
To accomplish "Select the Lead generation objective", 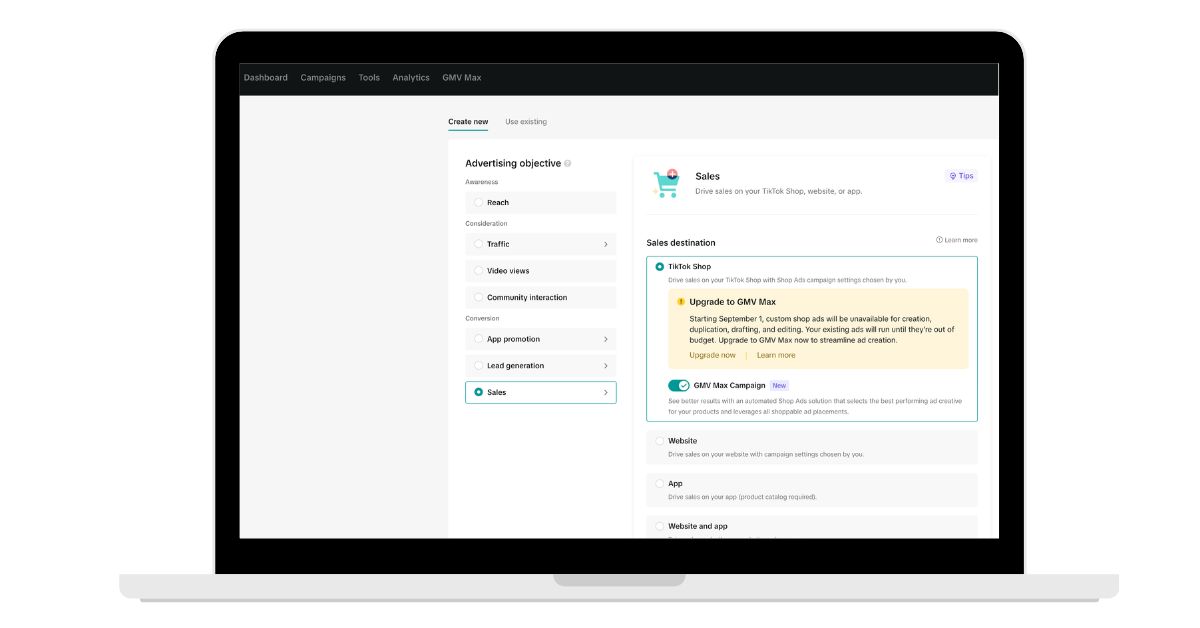I will [541, 366].
